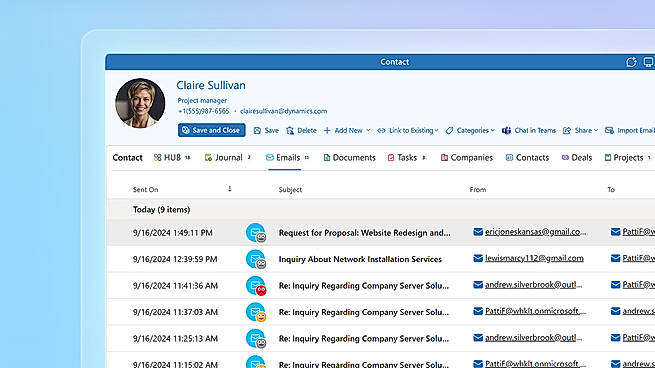Click the To column header
Viewport: 655px width, 368px height.
(611, 190)
